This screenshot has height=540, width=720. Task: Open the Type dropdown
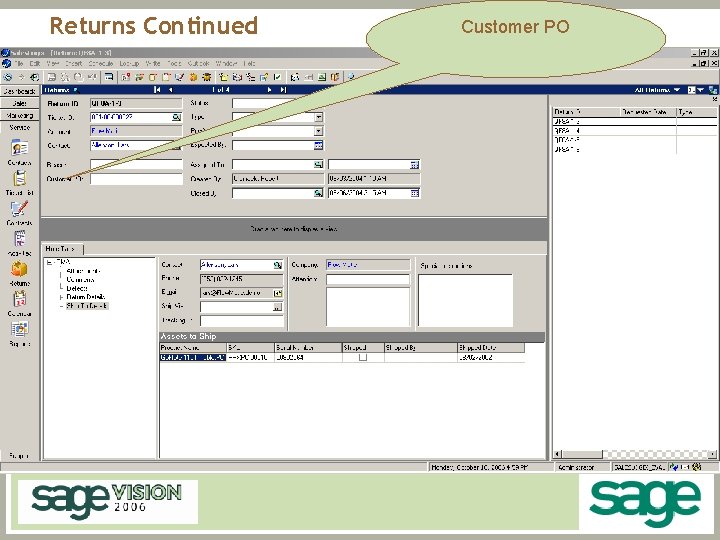pyautogui.click(x=318, y=118)
